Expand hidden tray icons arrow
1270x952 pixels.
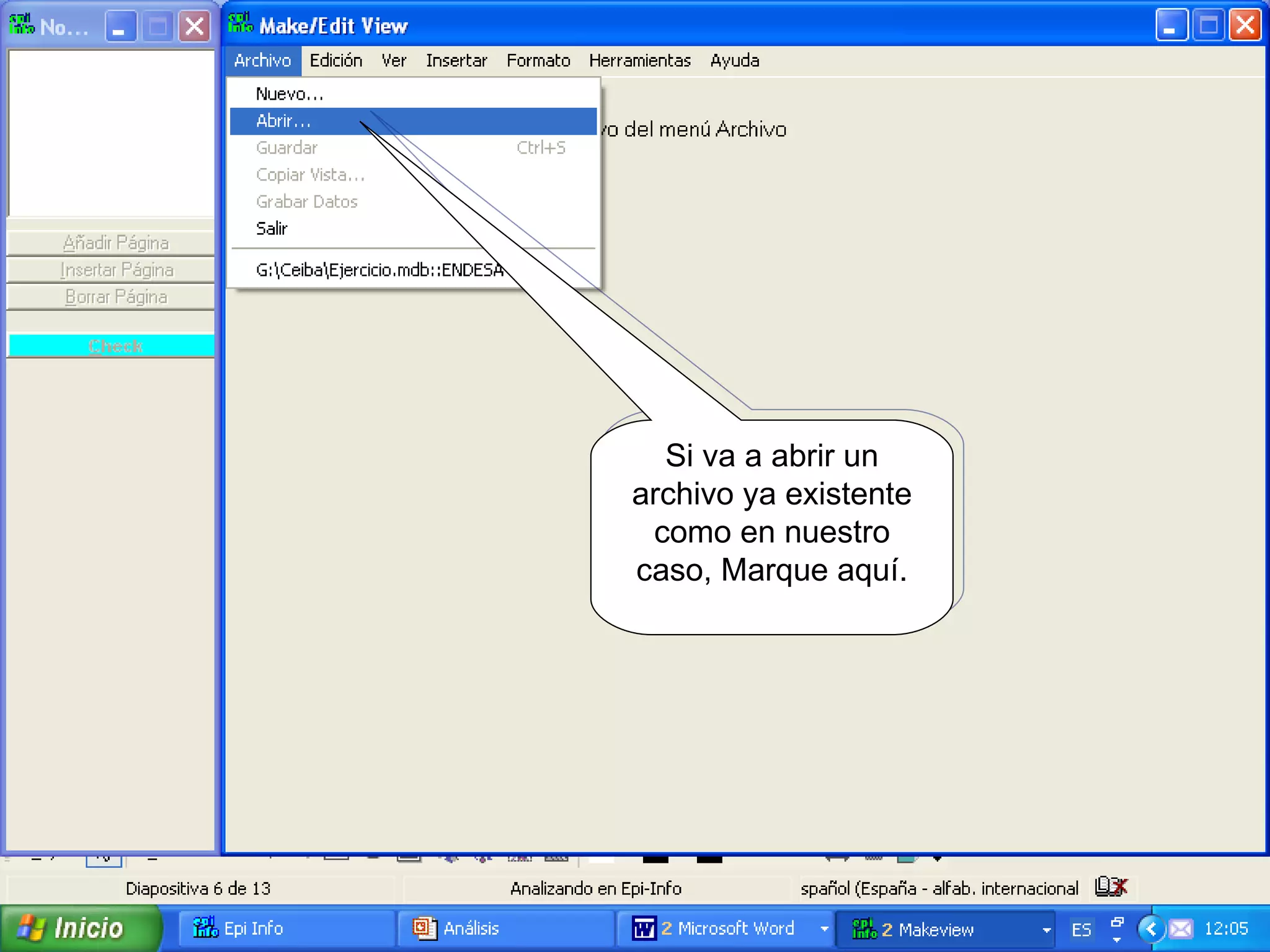coord(1152,928)
